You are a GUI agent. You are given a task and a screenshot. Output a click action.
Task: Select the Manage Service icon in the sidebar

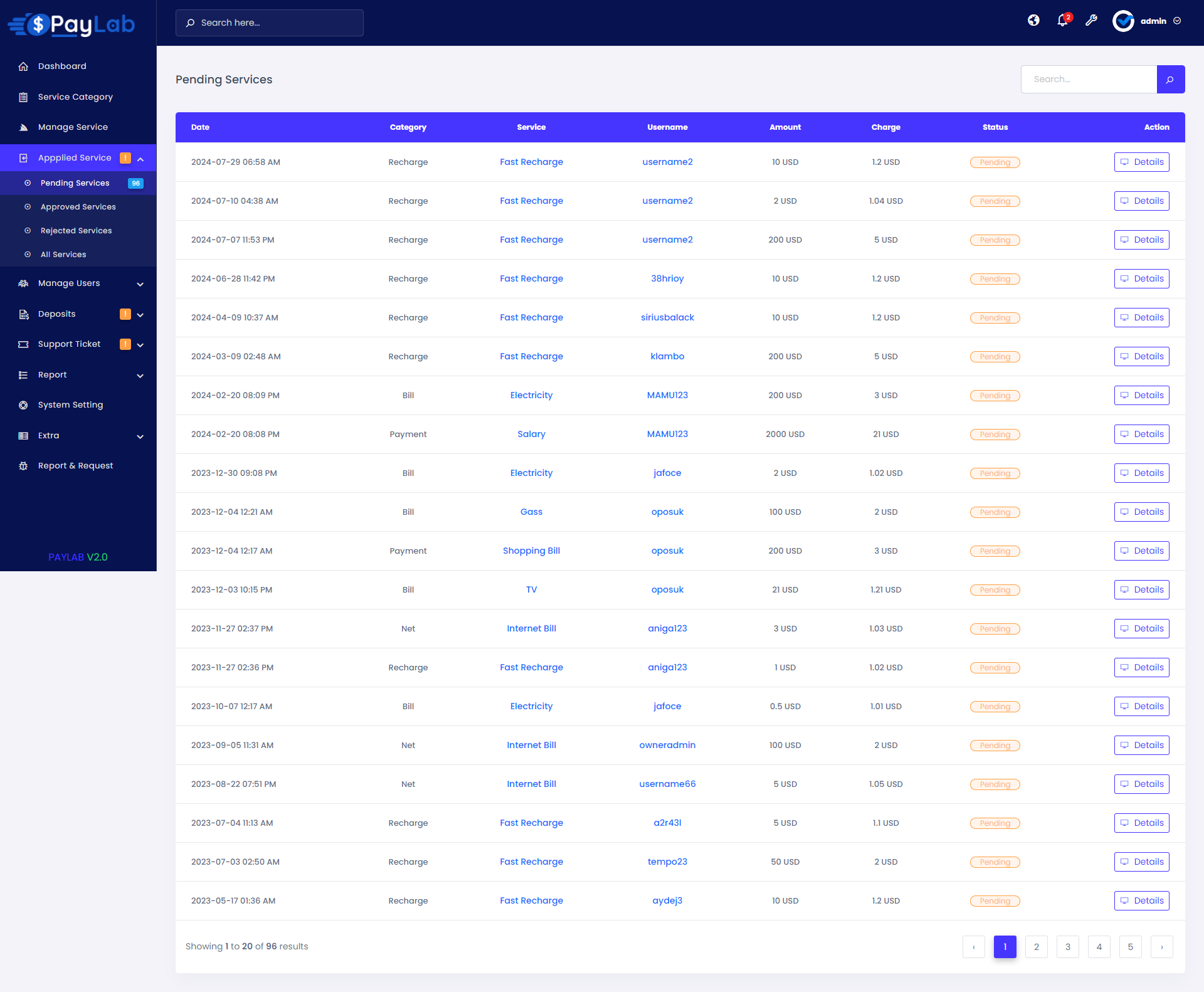[23, 127]
